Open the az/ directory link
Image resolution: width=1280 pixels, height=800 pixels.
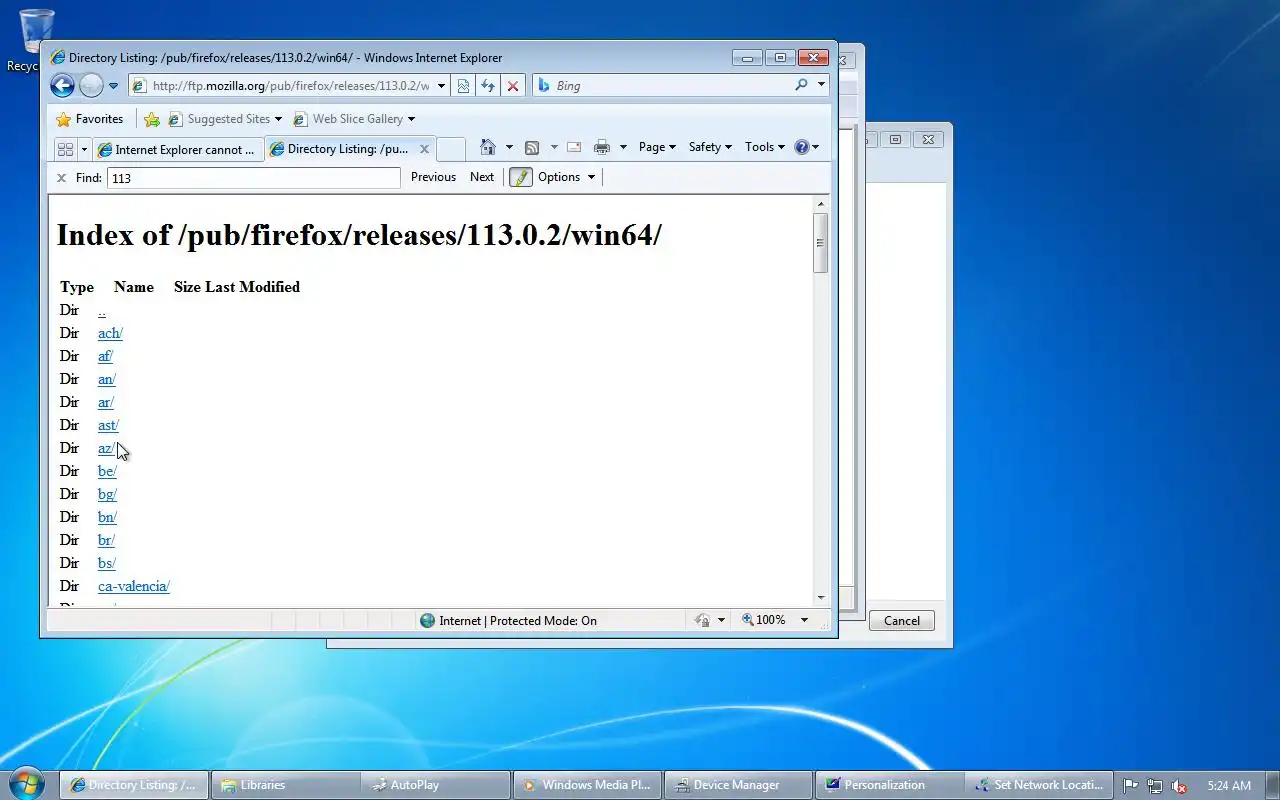[106, 448]
